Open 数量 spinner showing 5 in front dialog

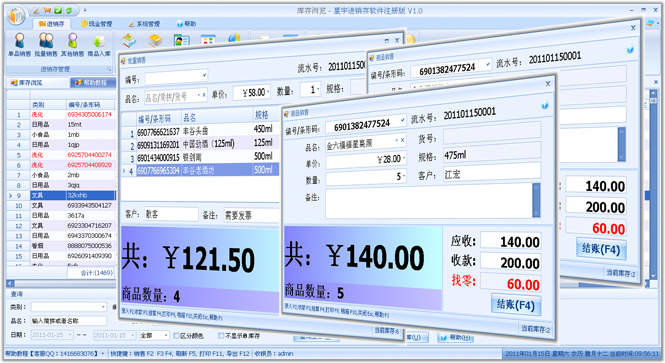(404, 175)
